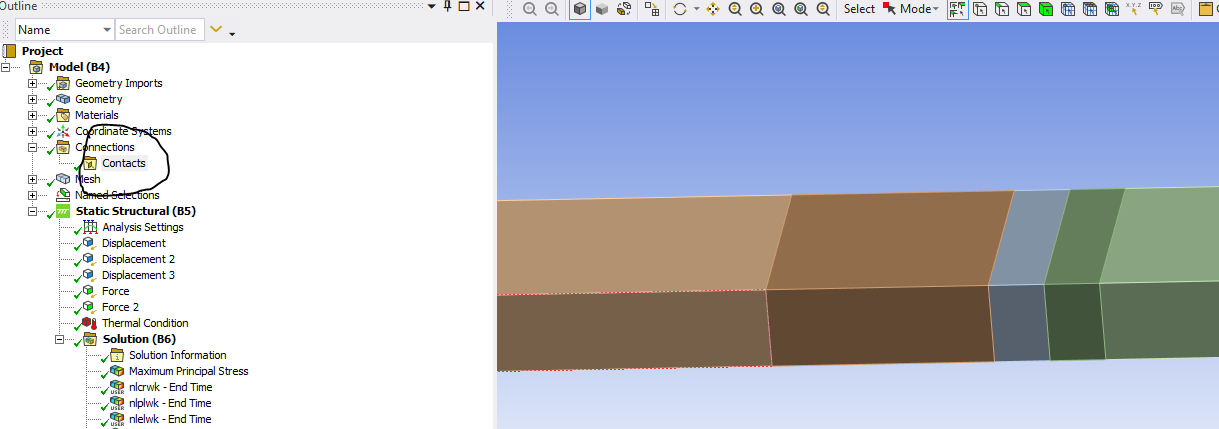The height and width of the screenshot is (429, 1219).
Task: Select nlplwk - End Time result
Action: point(170,403)
